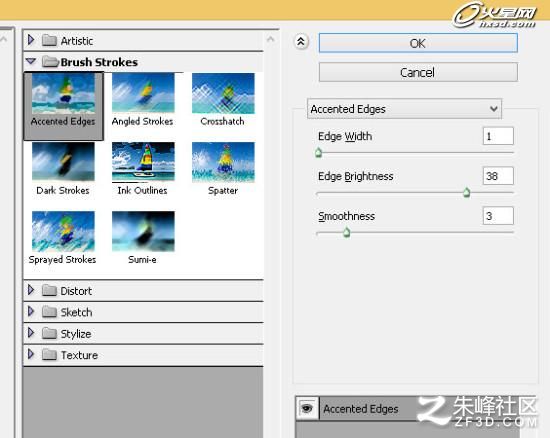Toggle eye visibility of Accented Edges effect layer
Screen dimensions: 550x438
307,408
